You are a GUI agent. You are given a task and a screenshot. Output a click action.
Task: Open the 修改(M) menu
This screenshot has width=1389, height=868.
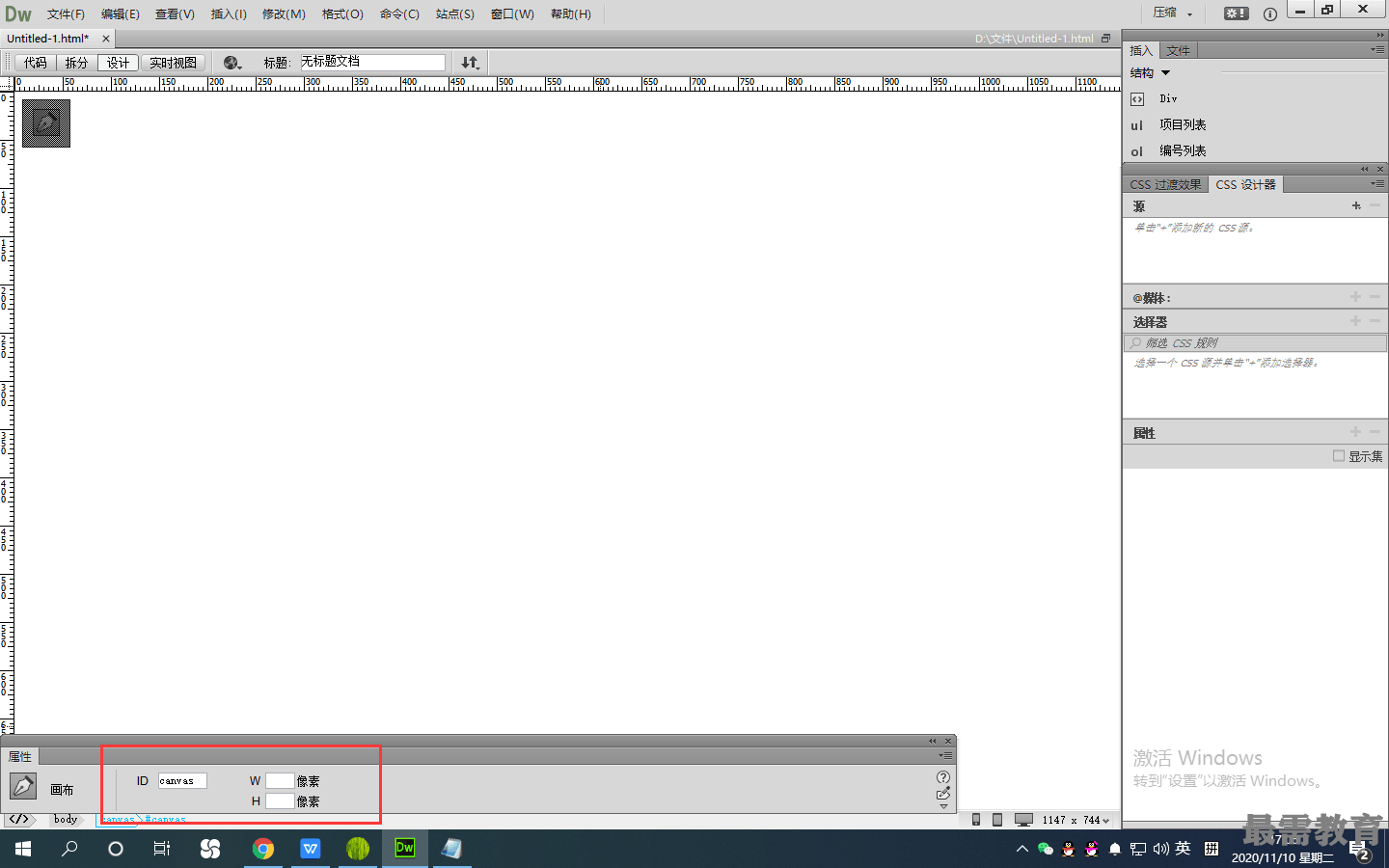tap(284, 14)
